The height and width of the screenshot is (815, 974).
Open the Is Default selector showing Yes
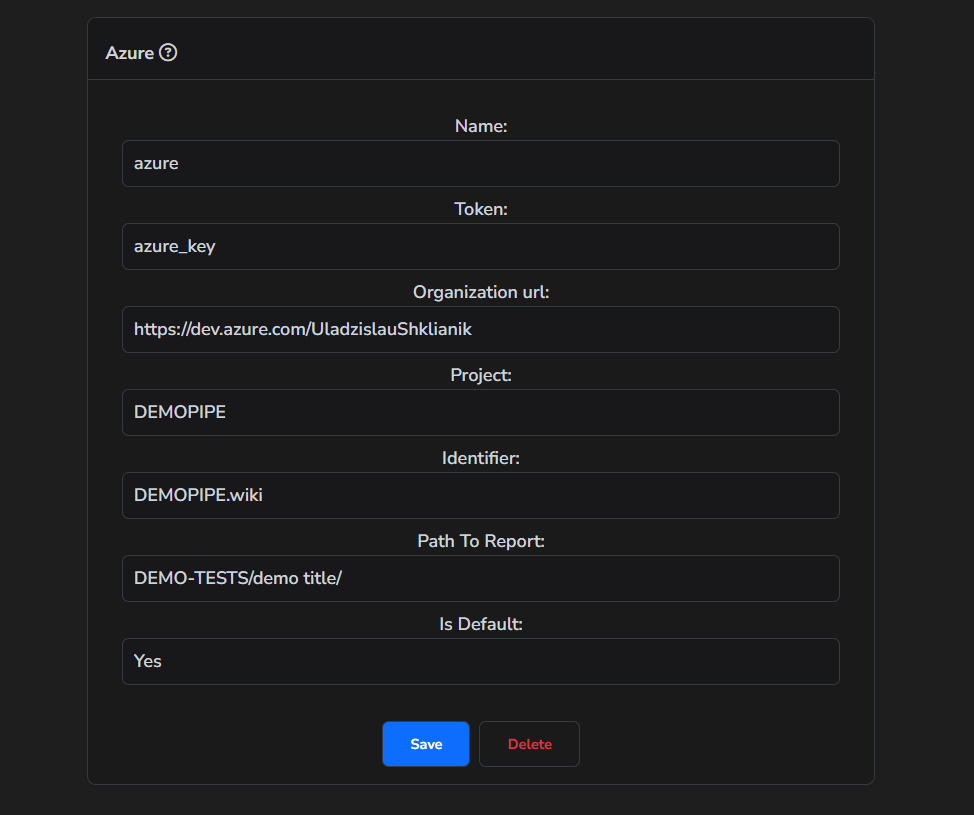point(480,661)
